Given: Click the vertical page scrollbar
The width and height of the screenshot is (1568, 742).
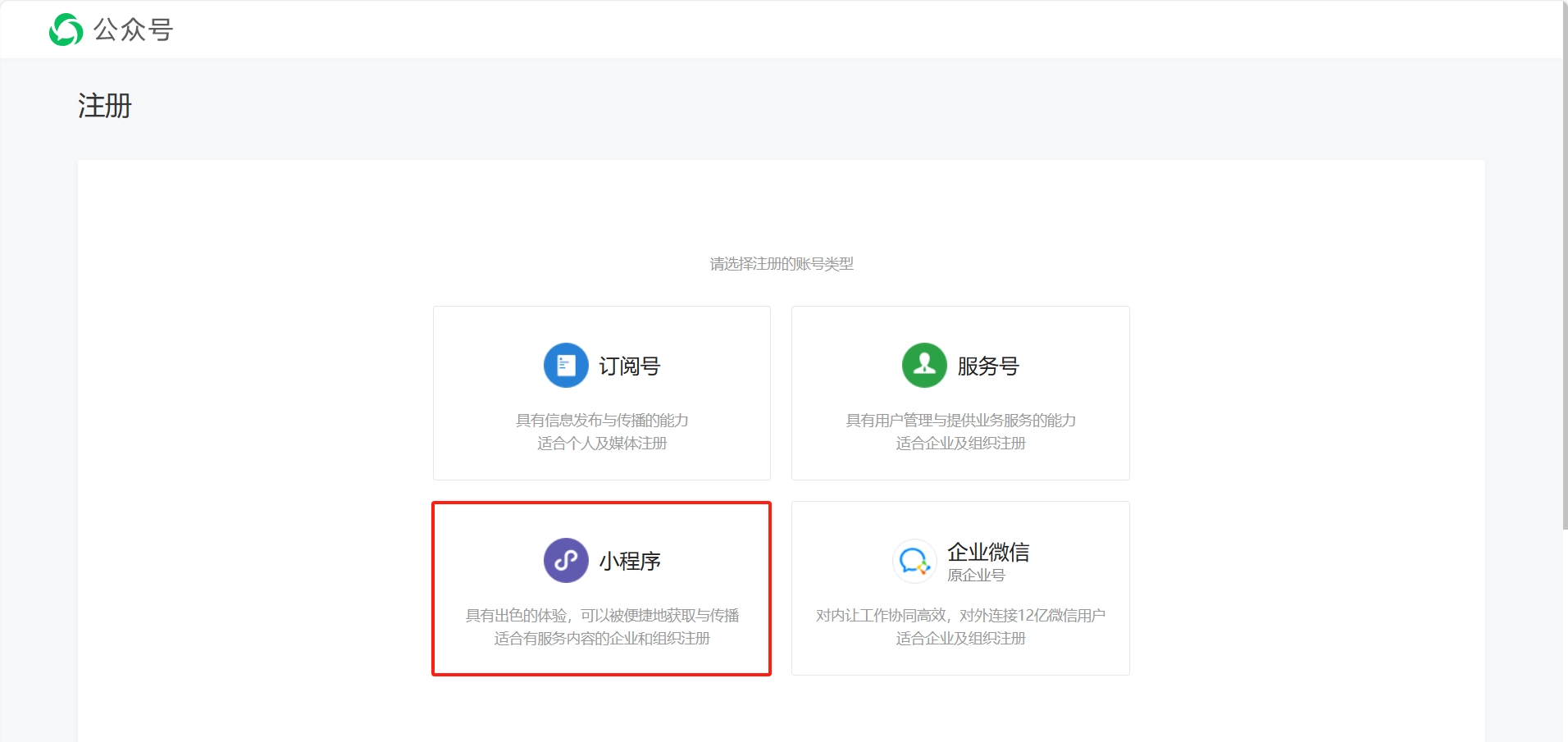Looking at the screenshot, I should pyautogui.click(x=1565, y=266).
